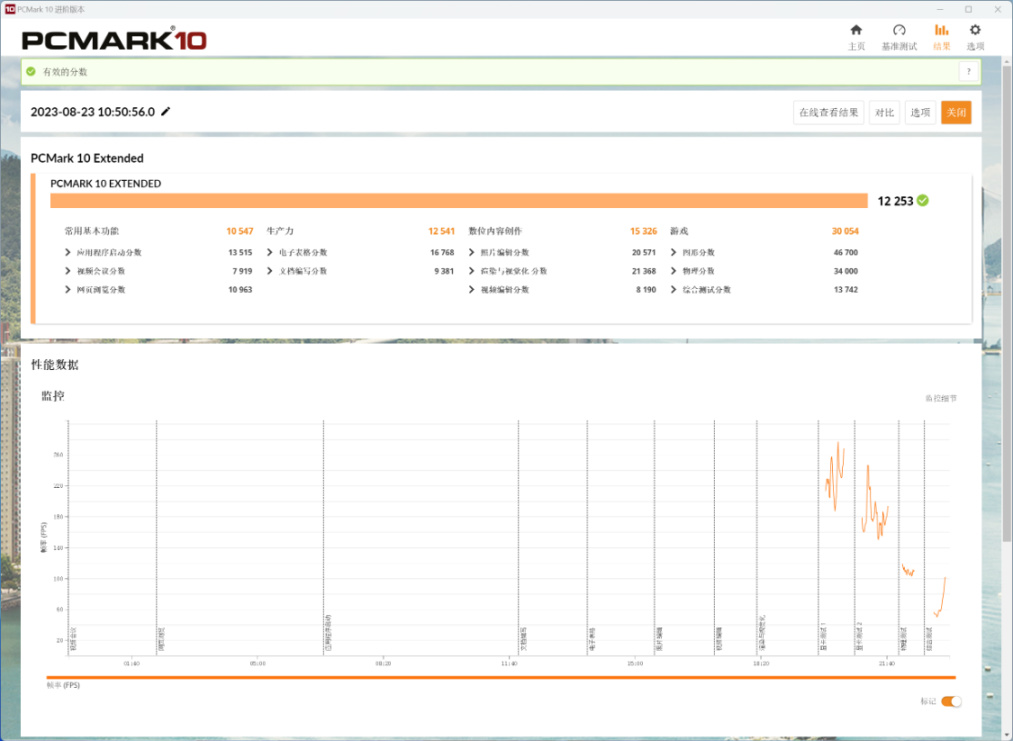The image size is (1013, 741).
Task: Open the 监控细节 monitoring details link
Action: (x=941, y=398)
